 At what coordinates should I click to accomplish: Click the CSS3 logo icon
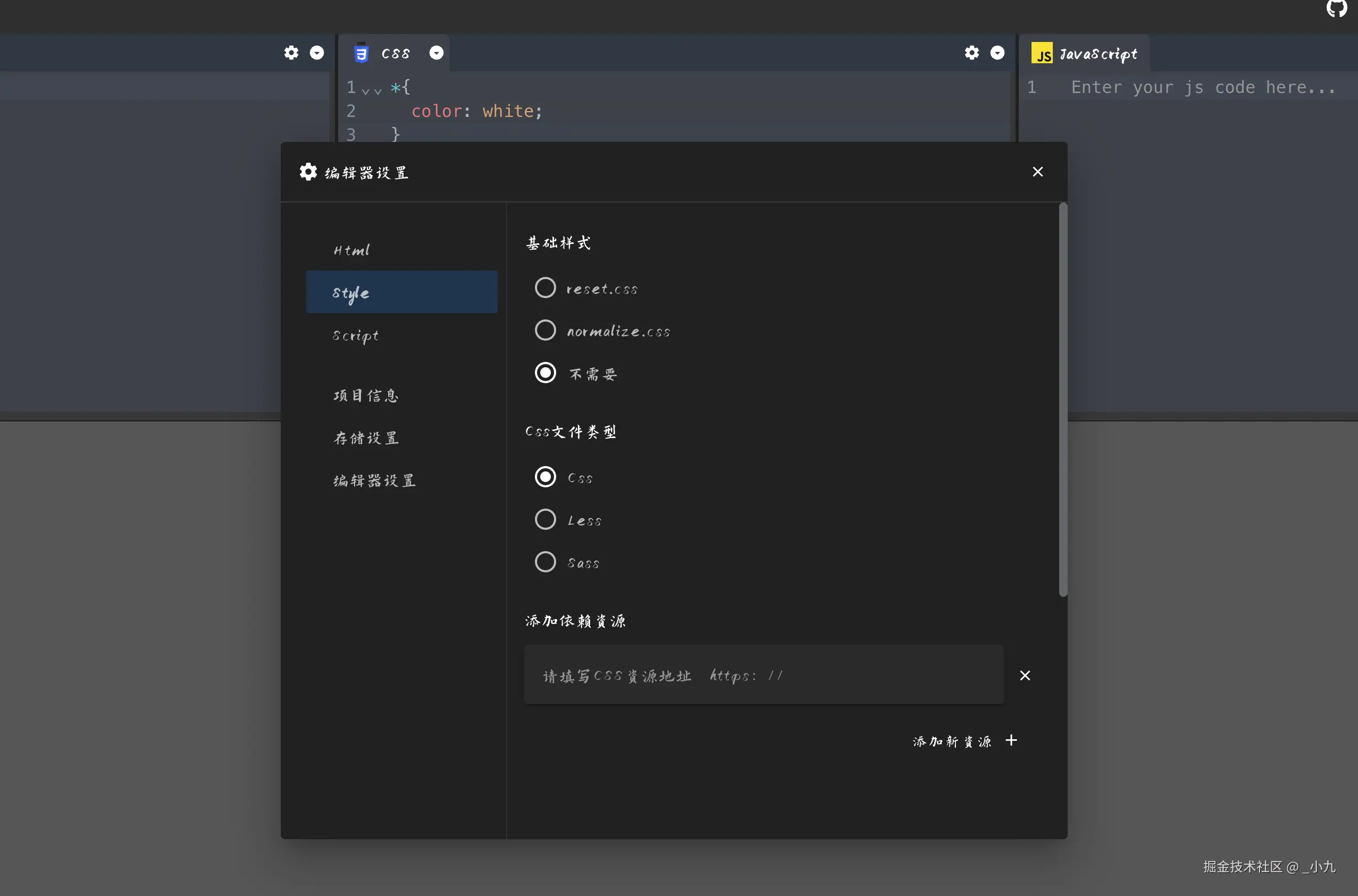pyautogui.click(x=361, y=53)
